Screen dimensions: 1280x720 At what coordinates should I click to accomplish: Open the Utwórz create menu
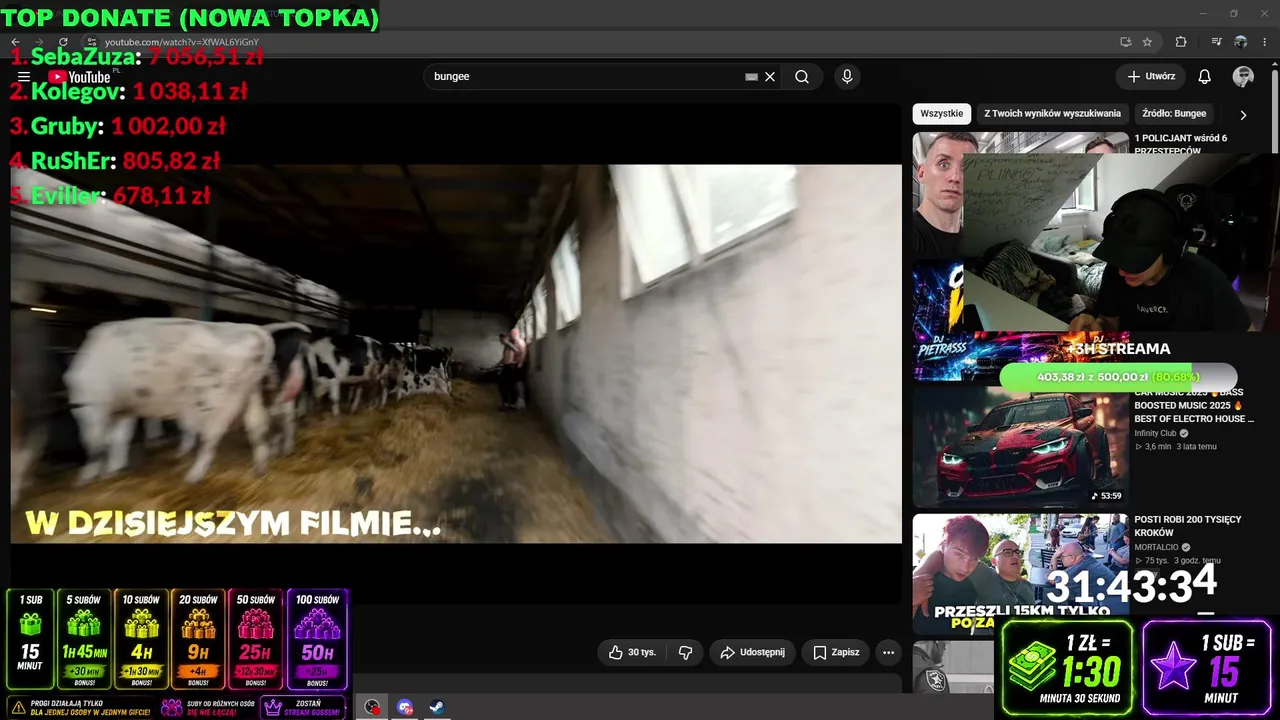click(x=1151, y=77)
